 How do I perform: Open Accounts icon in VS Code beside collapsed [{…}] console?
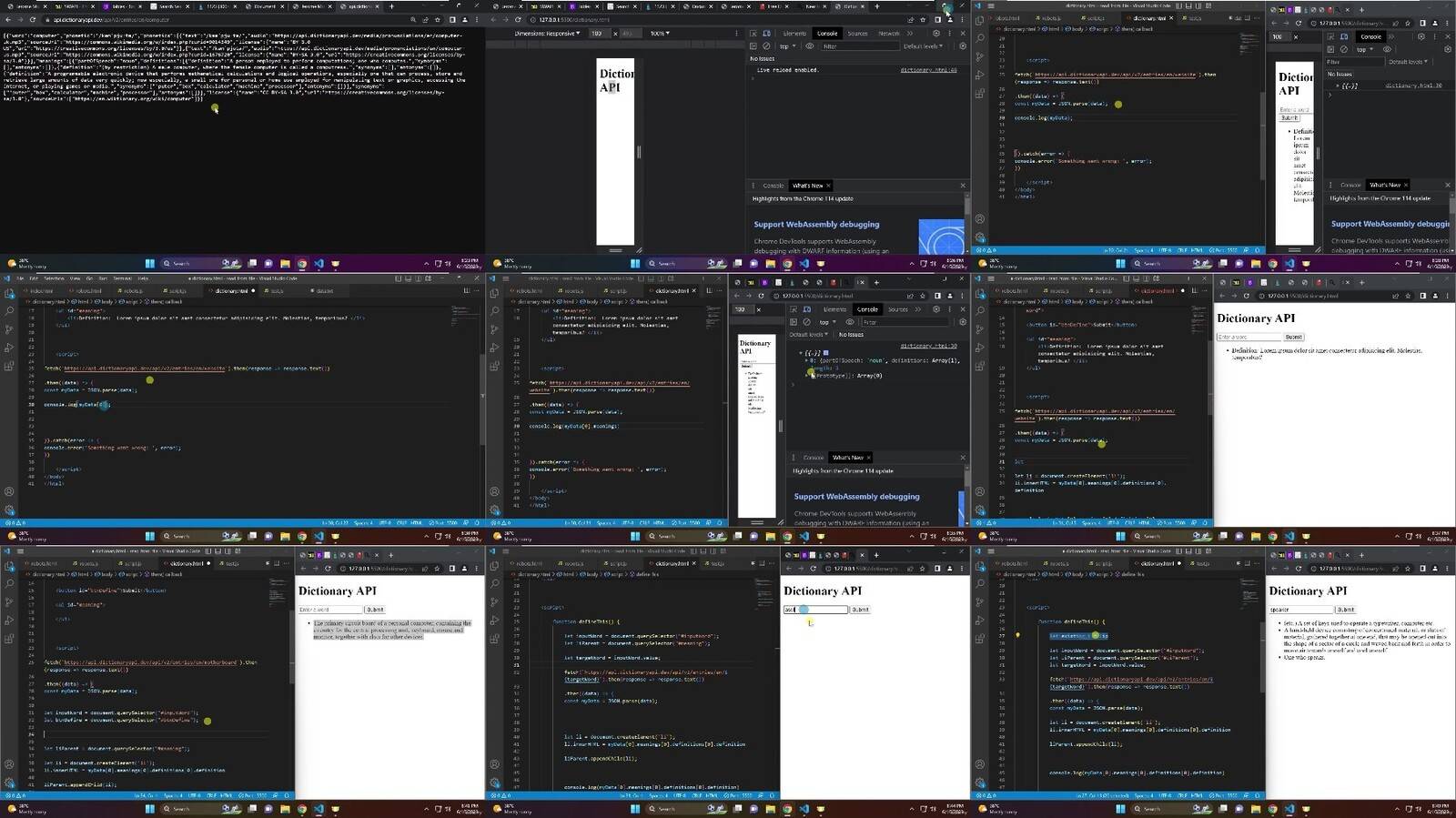pyautogui.click(x=979, y=219)
